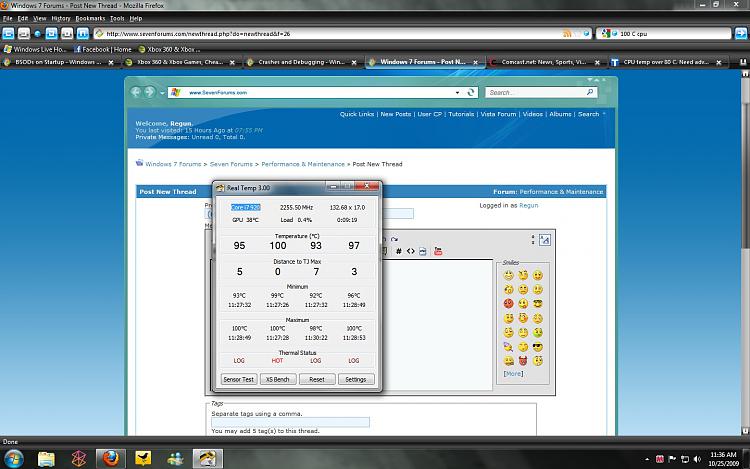Open Windows Live Hotmail bookmark

coord(35,49)
